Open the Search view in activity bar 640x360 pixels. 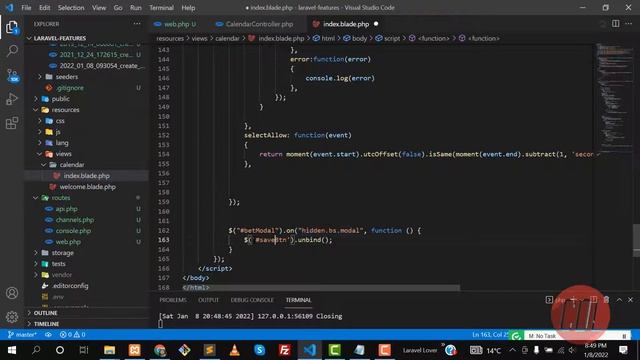12,51
